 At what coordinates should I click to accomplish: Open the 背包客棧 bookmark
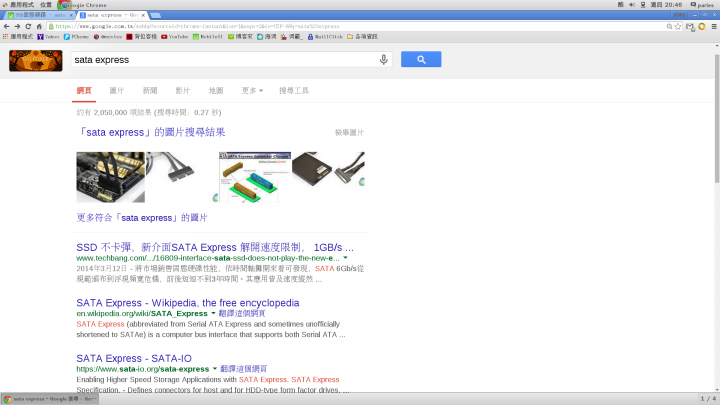(x=141, y=36)
